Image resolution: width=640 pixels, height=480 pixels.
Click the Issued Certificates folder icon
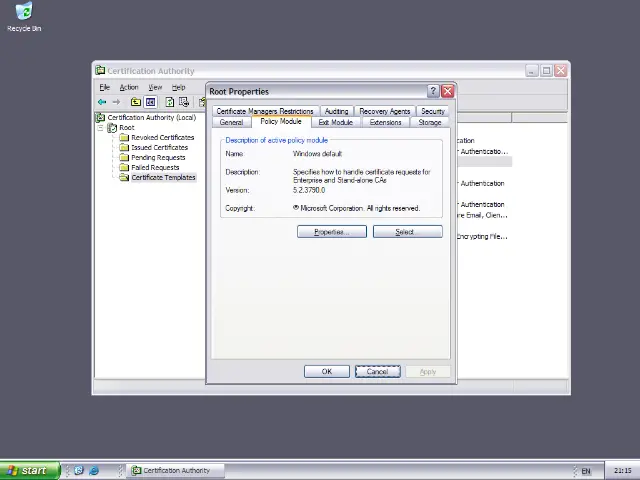[x=124, y=147]
